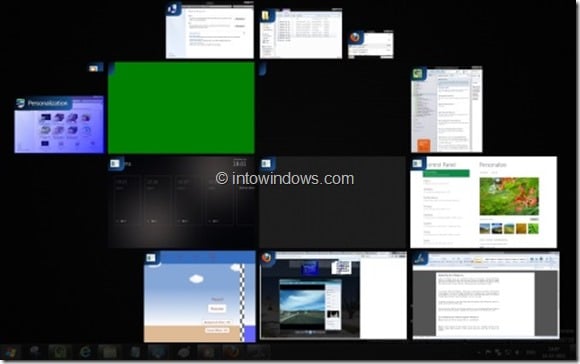
Task: Open the game window with the checkered flag pole
Action: [x=200, y=297]
